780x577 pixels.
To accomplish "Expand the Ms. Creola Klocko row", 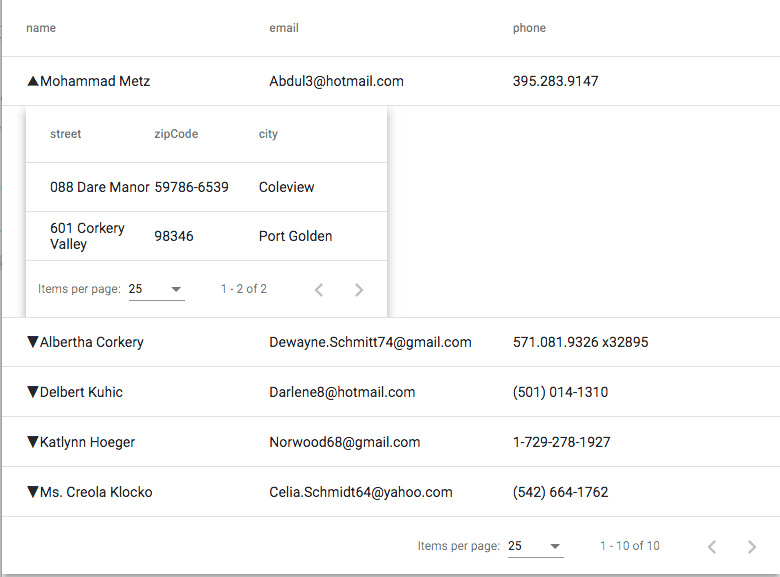I will coord(33,492).
